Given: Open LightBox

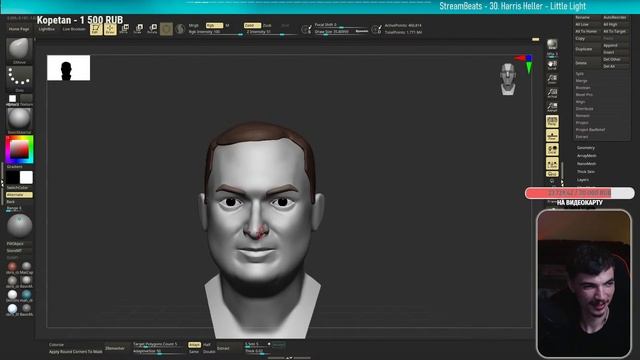Looking at the screenshot, I should tap(46, 29).
